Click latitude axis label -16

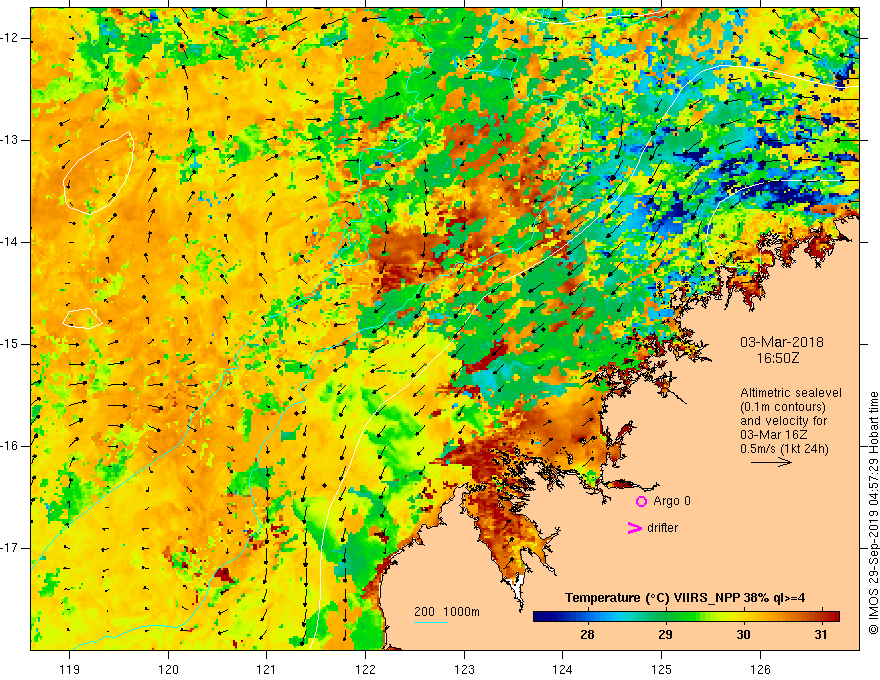tap(10, 446)
